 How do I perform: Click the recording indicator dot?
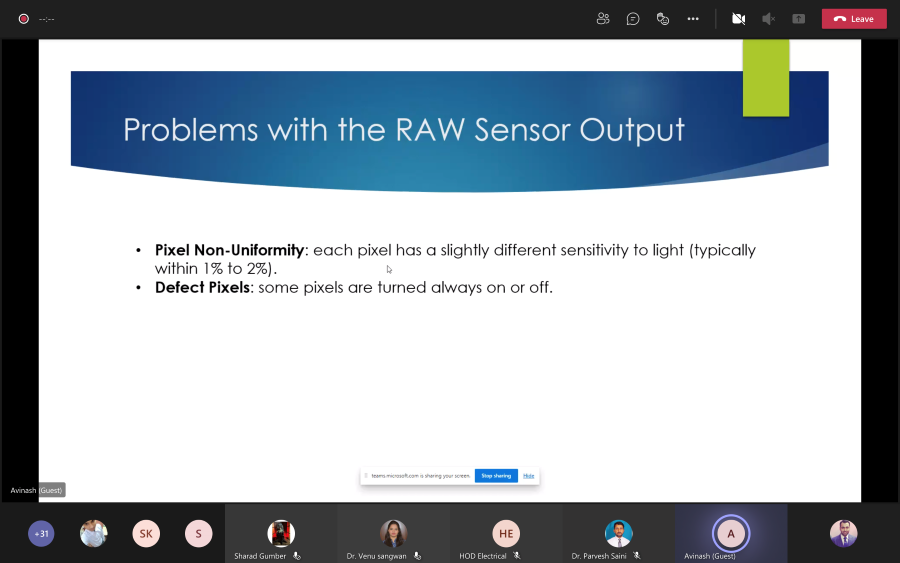point(24,19)
